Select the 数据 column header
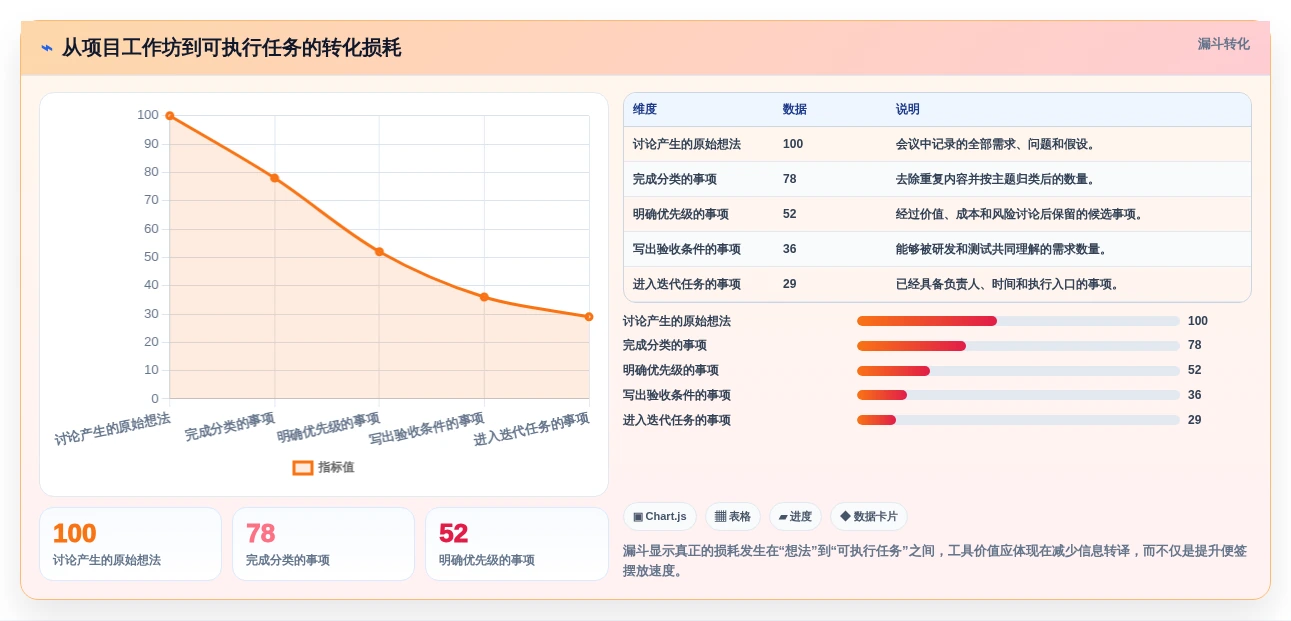This screenshot has width=1291, height=621. (x=795, y=110)
